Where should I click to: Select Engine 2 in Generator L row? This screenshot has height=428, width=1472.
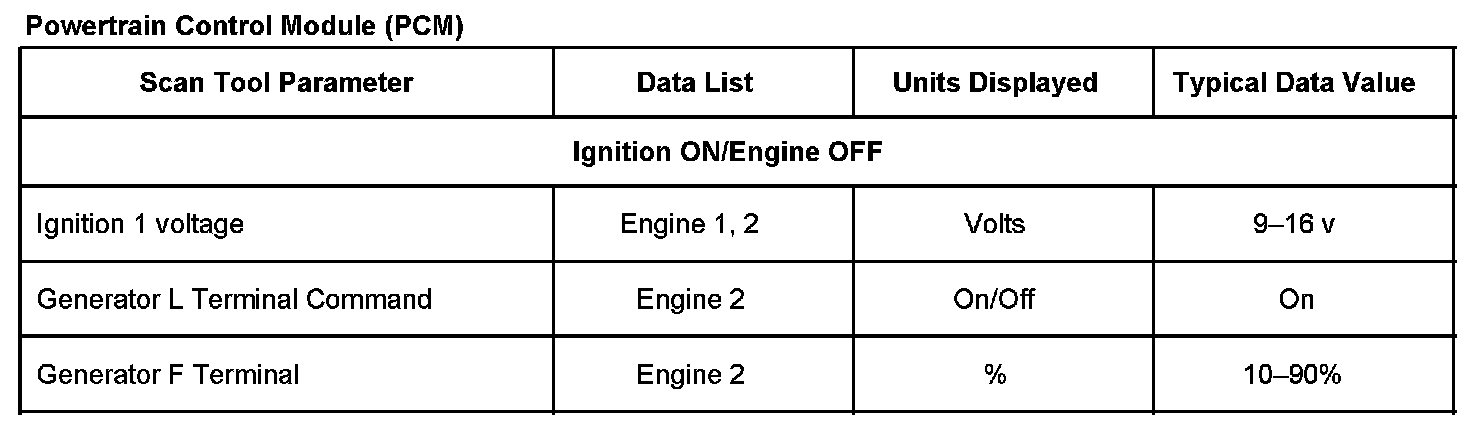tap(690, 299)
